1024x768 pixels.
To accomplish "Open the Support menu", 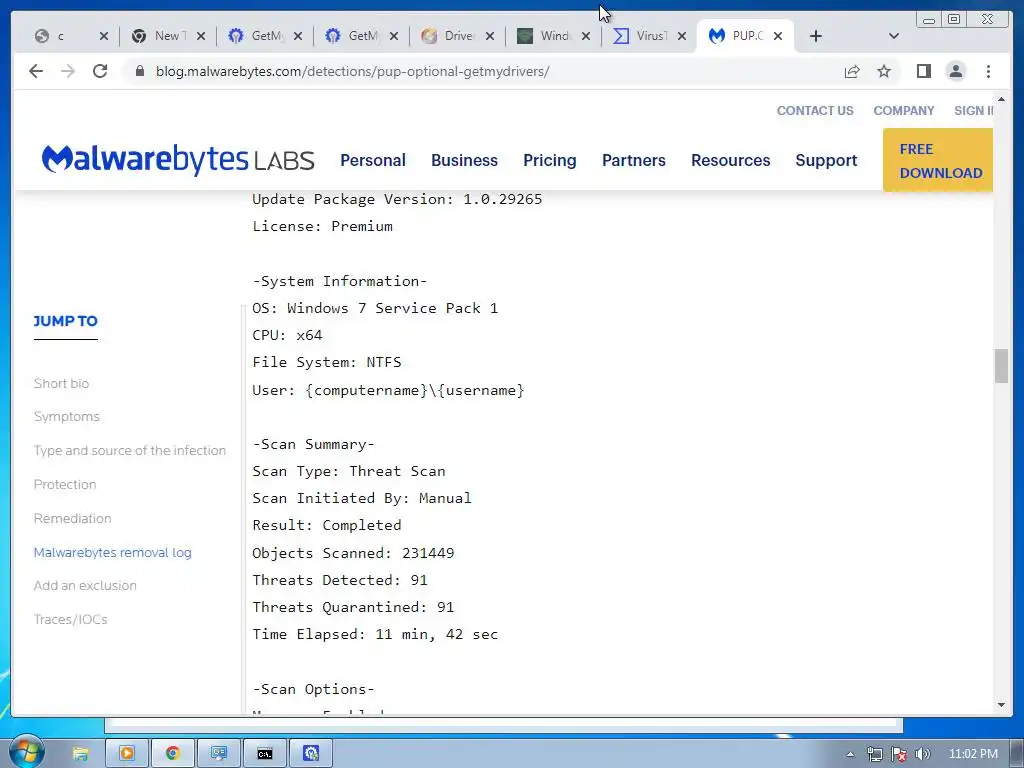I will click(x=826, y=160).
